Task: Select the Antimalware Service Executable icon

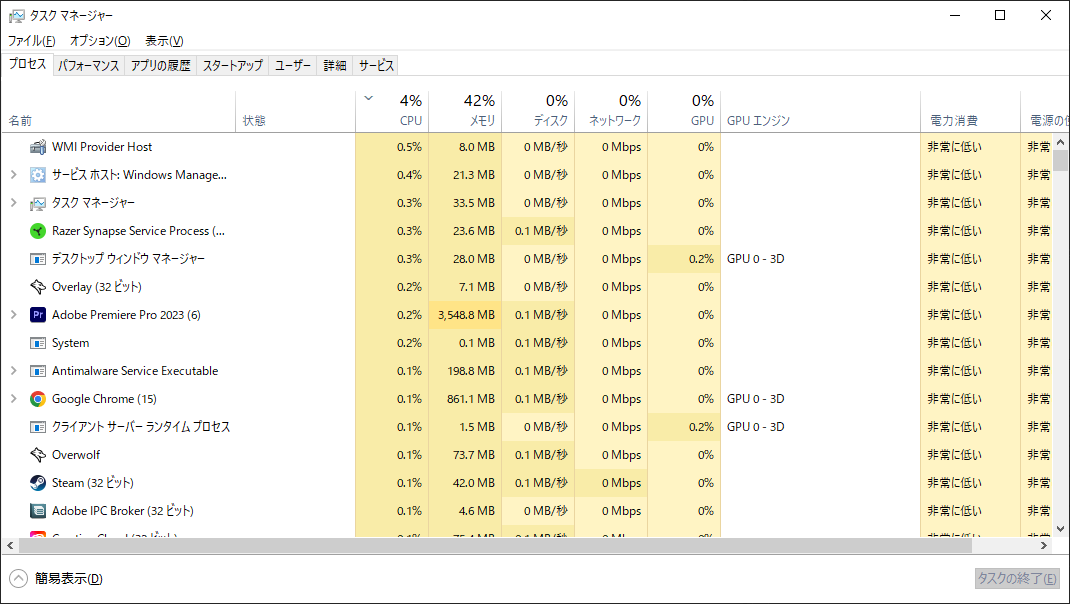Action: 36,370
